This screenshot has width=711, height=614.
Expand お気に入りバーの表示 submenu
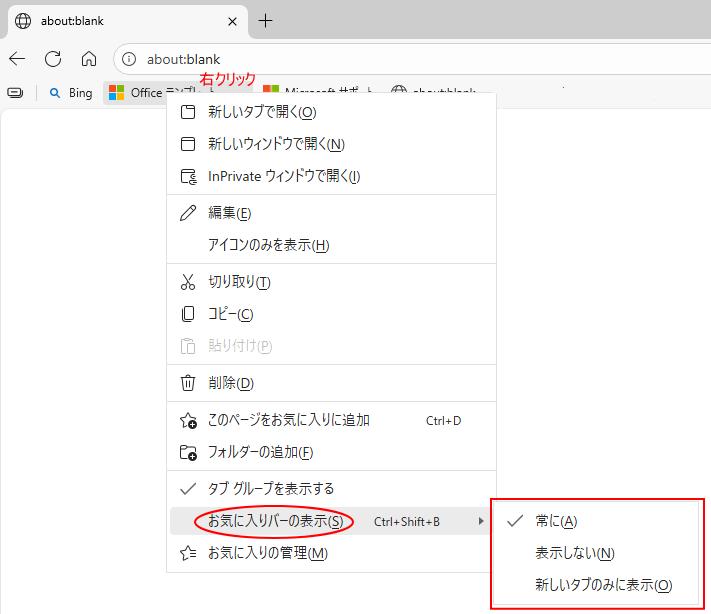click(x=275, y=521)
